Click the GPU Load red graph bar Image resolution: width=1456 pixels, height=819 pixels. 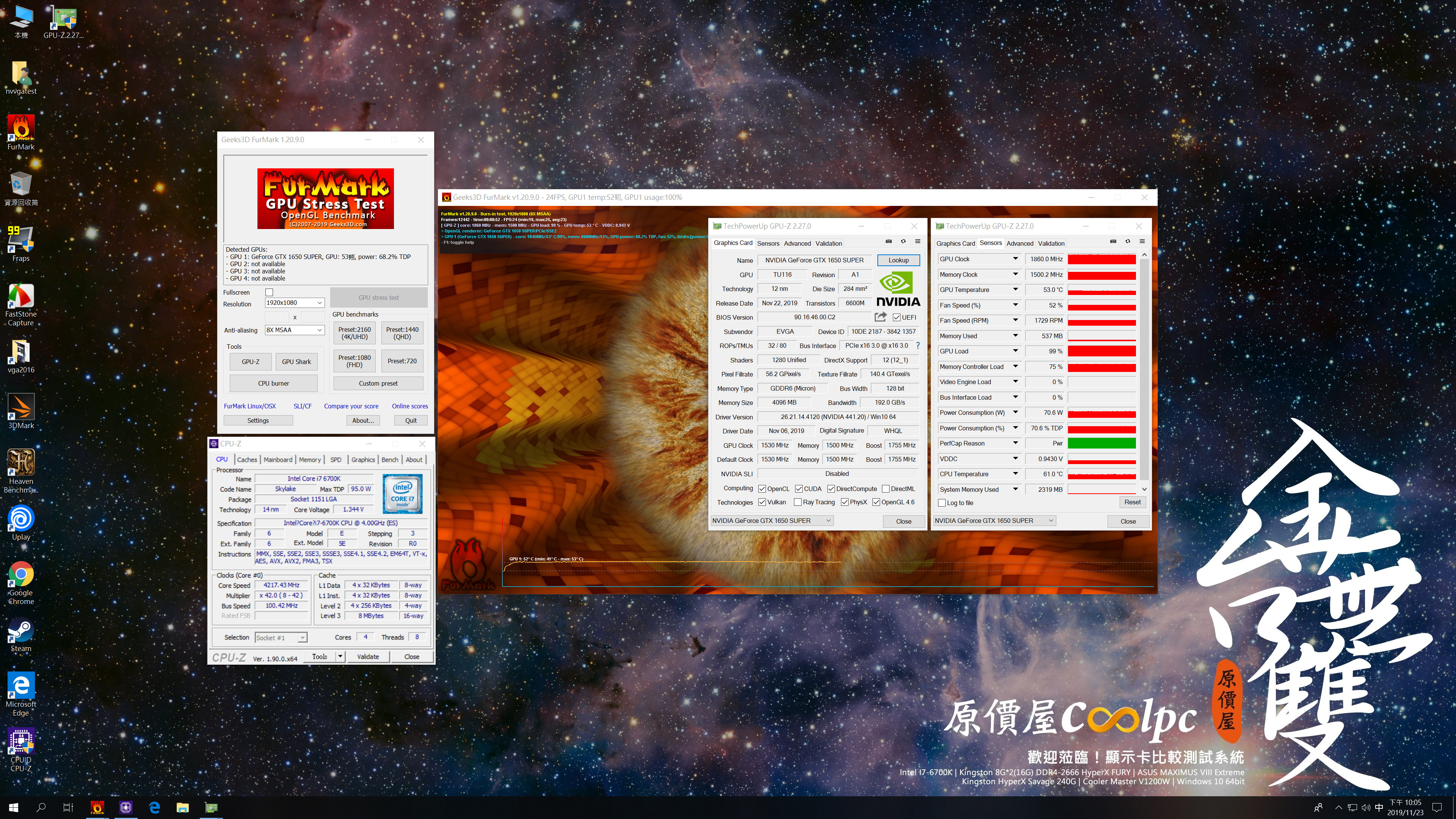[x=1101, y=351]
